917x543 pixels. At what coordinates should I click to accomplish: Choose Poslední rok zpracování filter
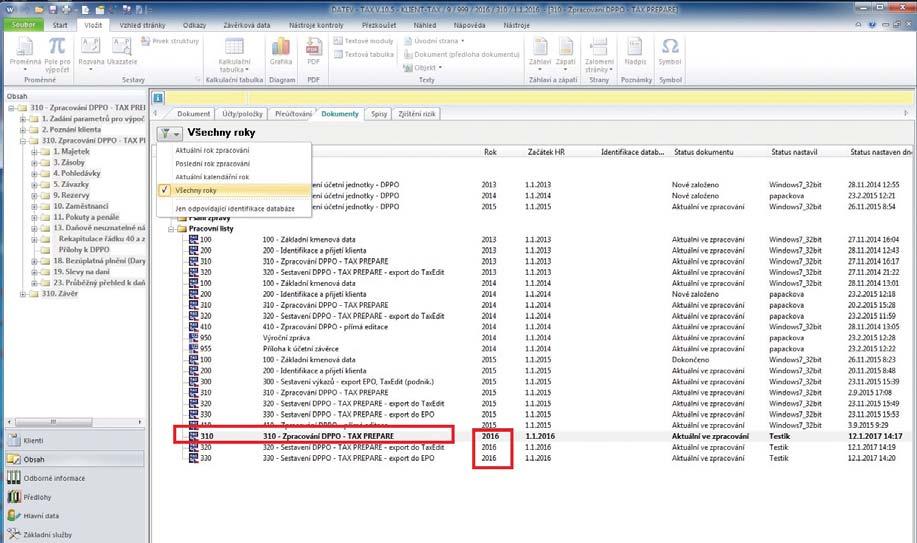pos(212,164)
